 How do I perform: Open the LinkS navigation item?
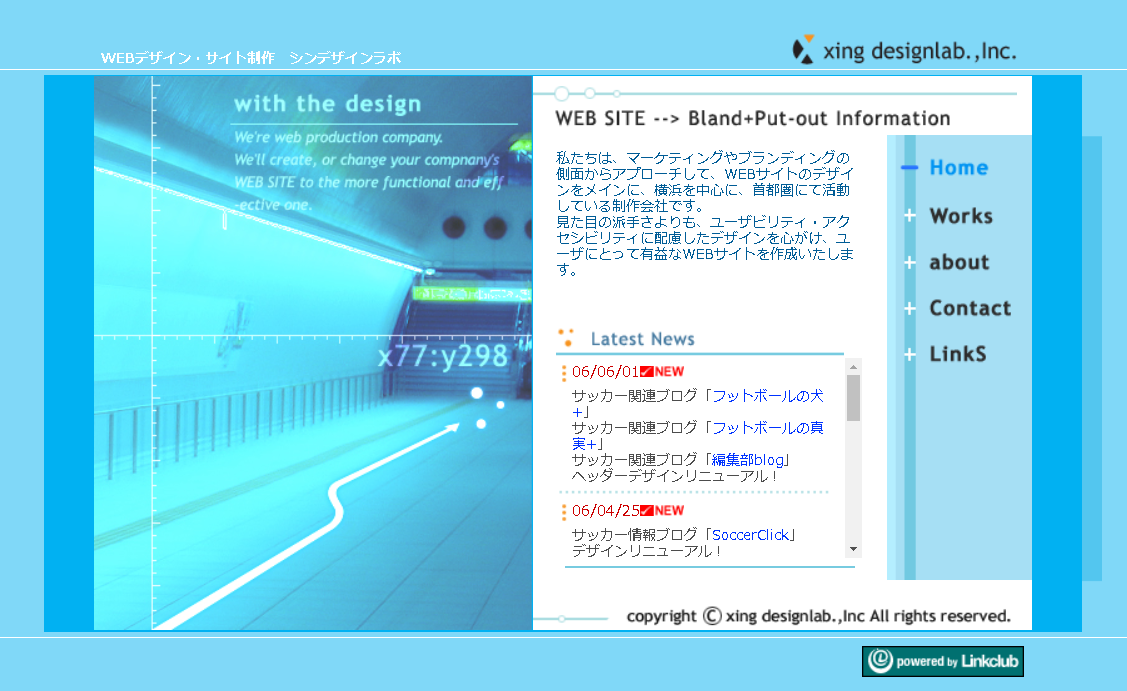(x=957, y=355)
